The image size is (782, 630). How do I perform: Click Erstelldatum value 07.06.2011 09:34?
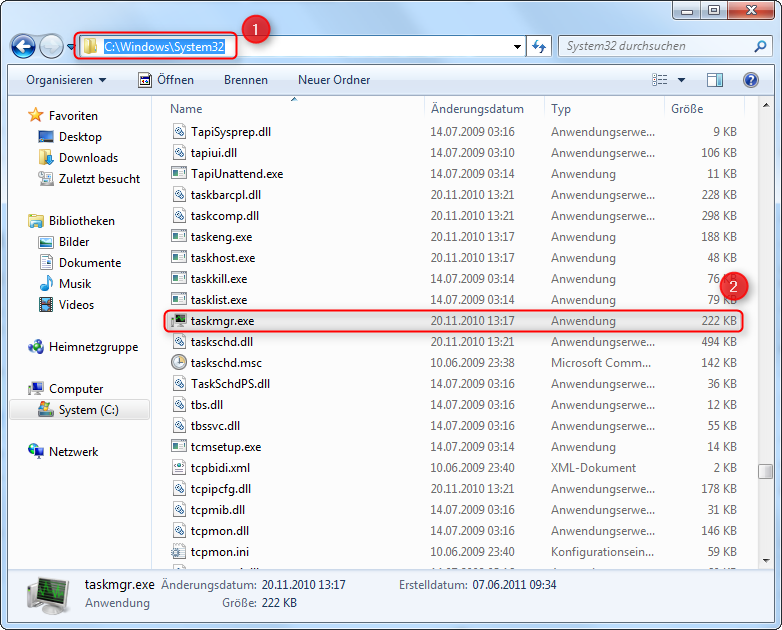point(514,585)
